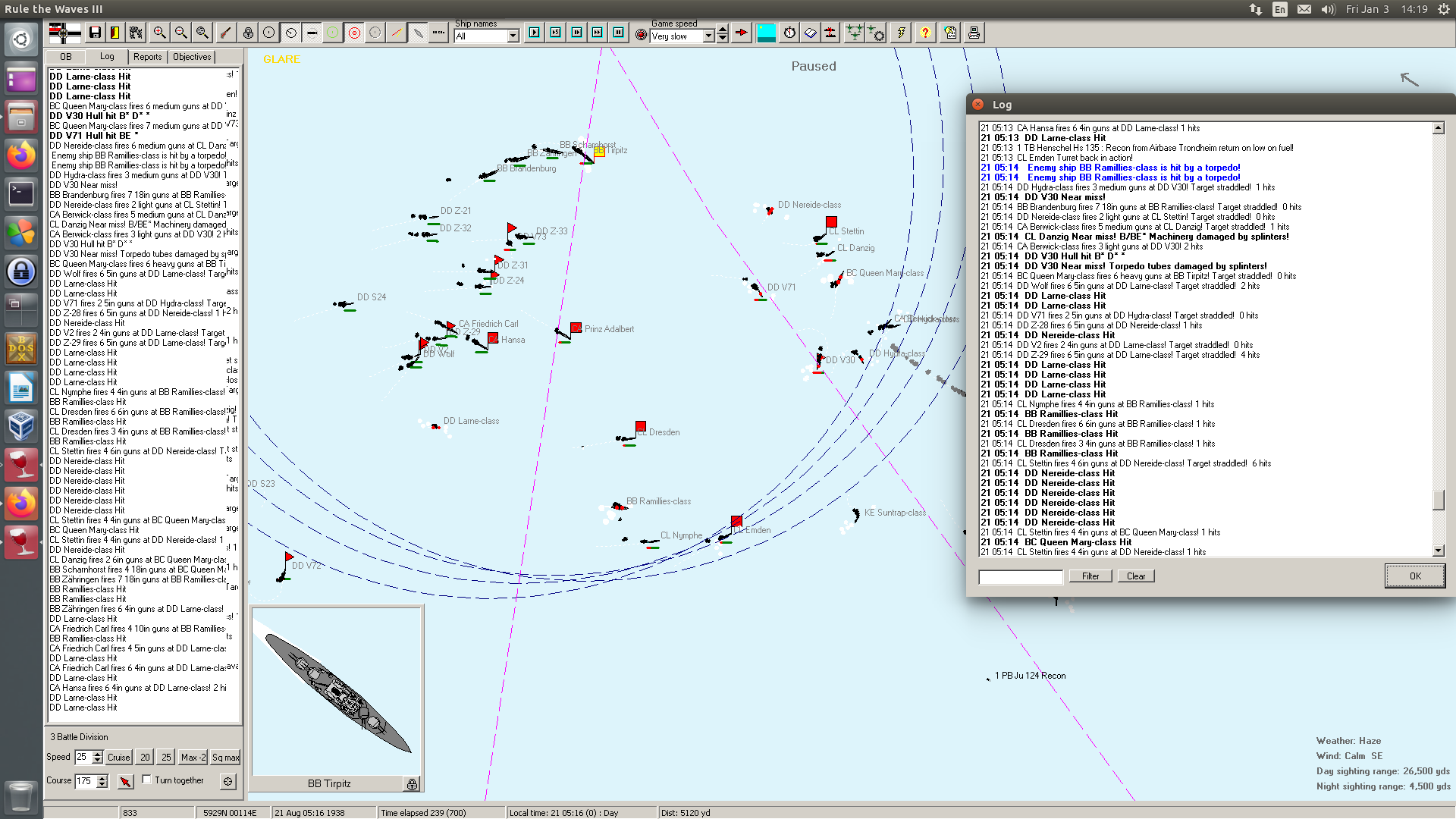Enable the Turn together checkbox
Viewport: 1456px width, 819px height.
[147, 780]
